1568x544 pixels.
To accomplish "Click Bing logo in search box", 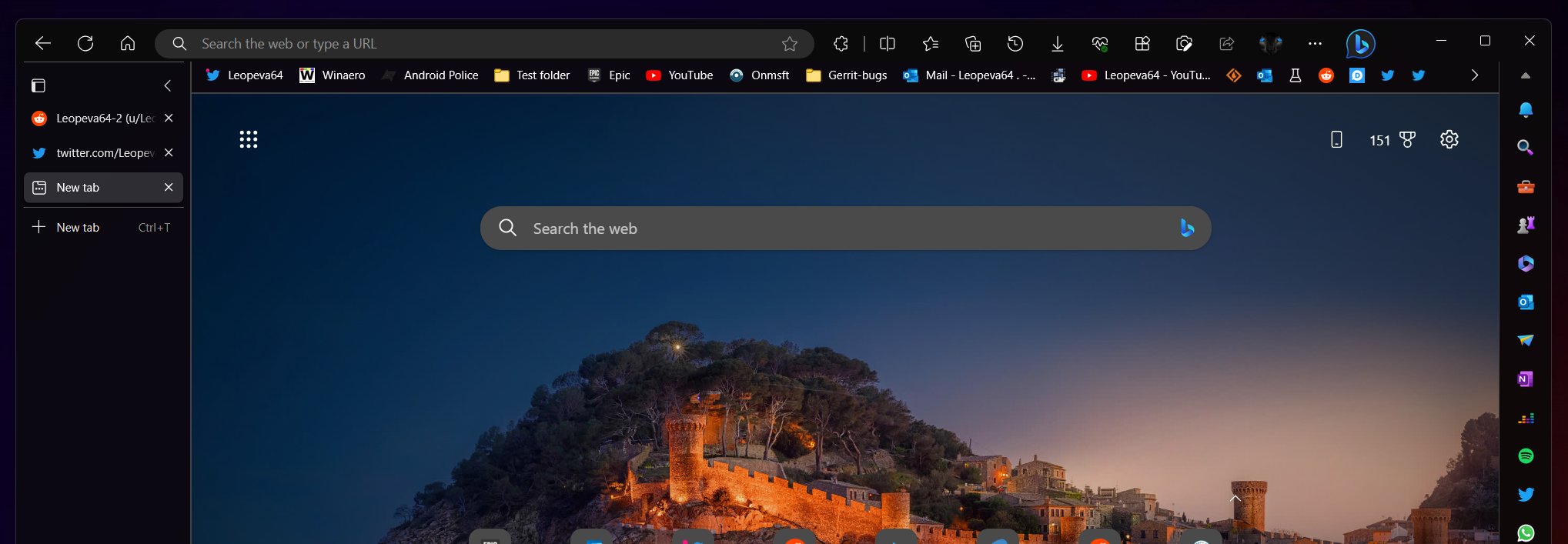I will click(1187, 228).
